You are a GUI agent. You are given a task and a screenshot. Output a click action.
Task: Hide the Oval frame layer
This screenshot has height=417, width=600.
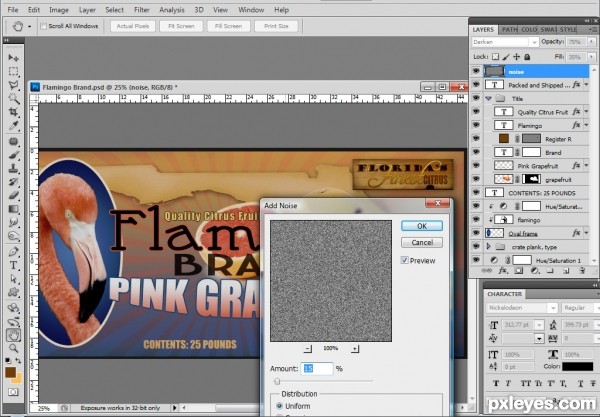pos(476,233)
